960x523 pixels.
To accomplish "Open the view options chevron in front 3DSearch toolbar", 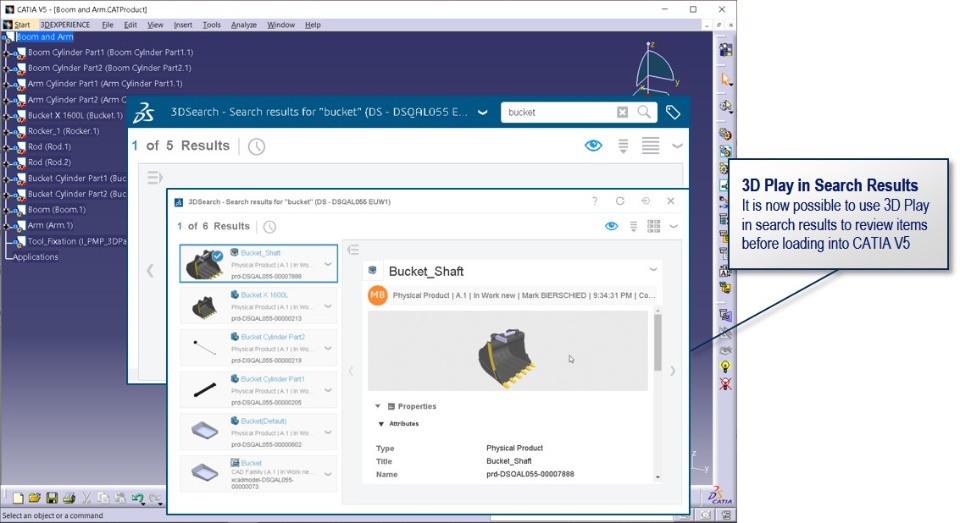I will point(673,227).
